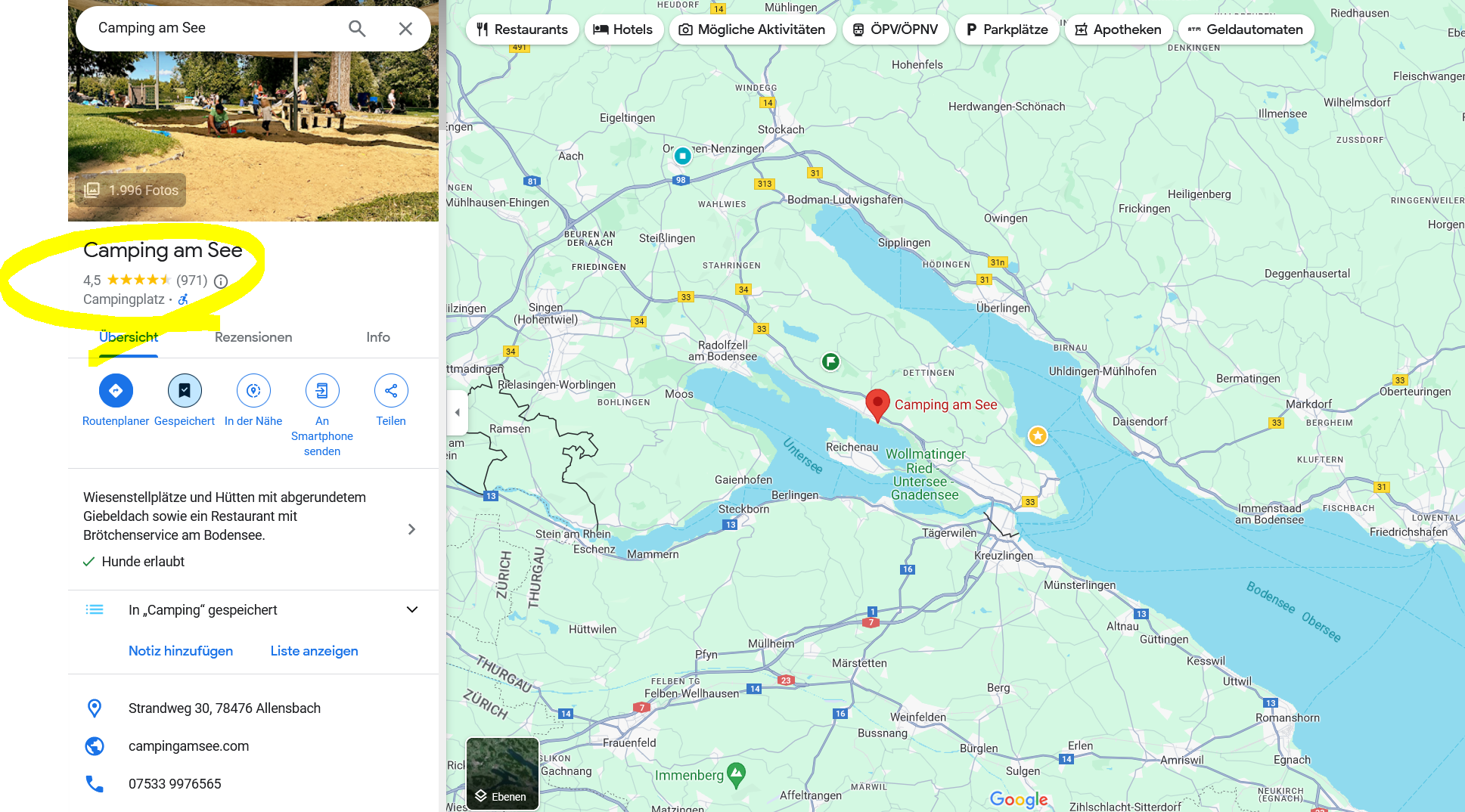Toggle the Gespeichert bookmark button
The image size is (1465, 812).
tap(185, 390)
